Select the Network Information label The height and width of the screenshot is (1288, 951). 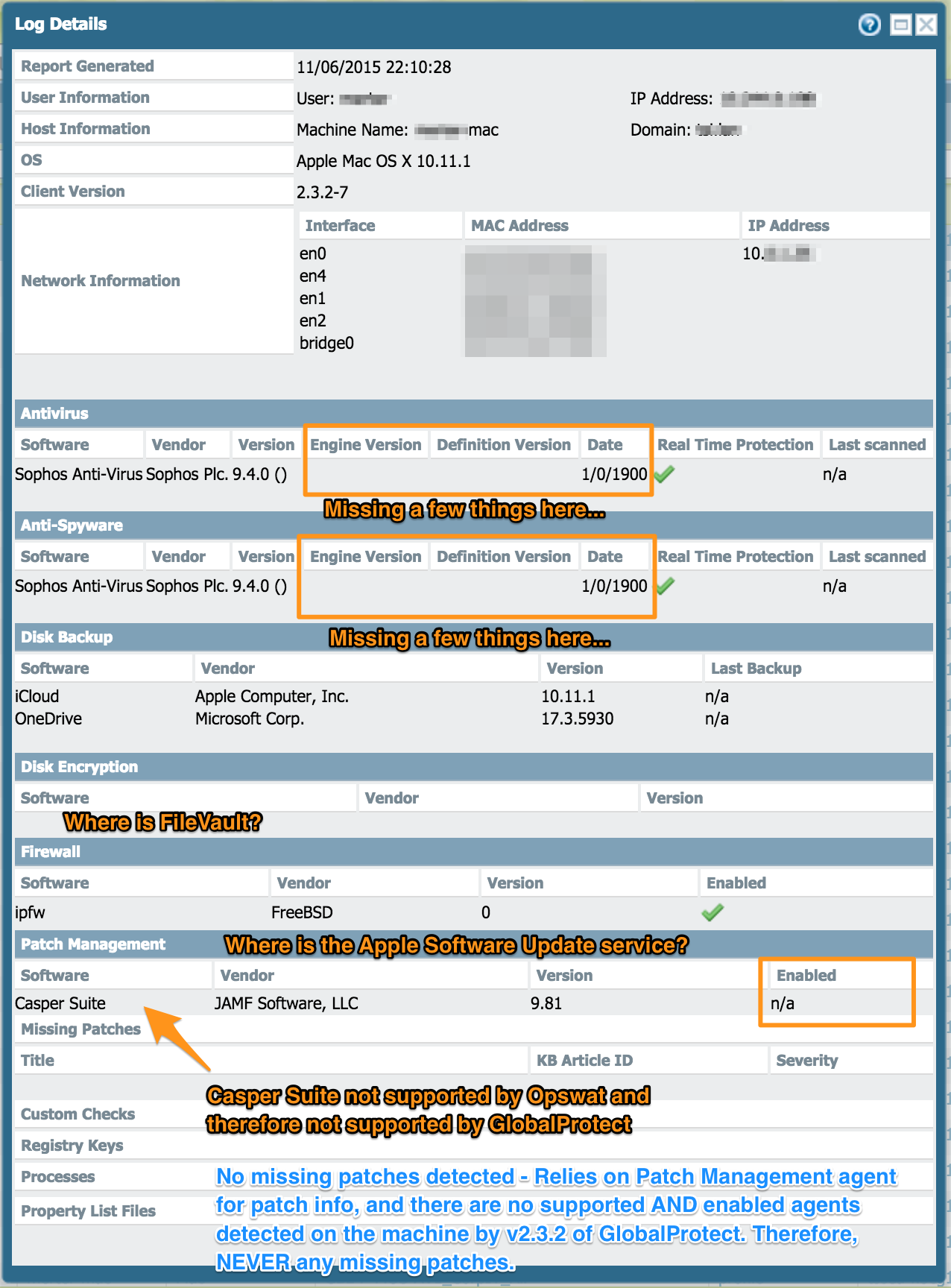pyautogui.click(x=101, y=280)
